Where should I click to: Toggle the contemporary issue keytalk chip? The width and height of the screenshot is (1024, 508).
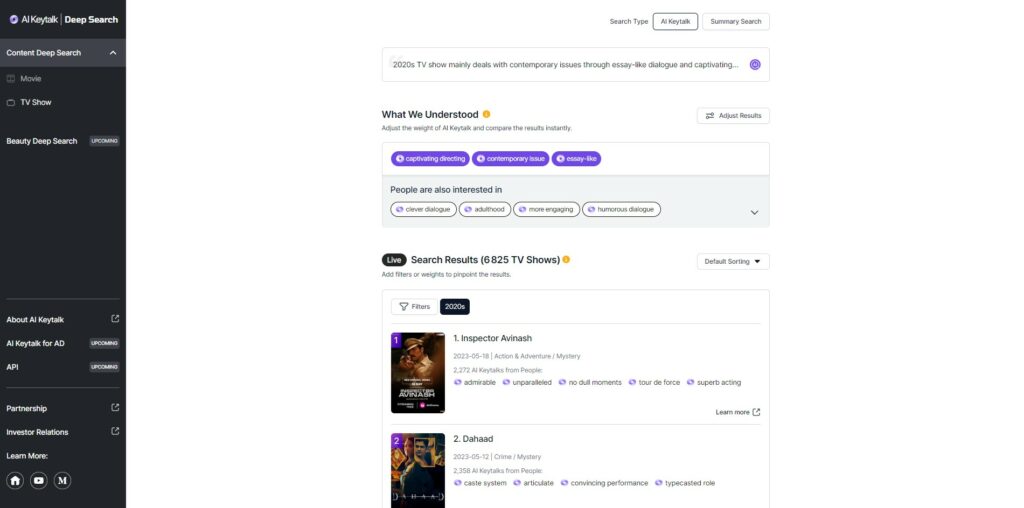point(510,159)
